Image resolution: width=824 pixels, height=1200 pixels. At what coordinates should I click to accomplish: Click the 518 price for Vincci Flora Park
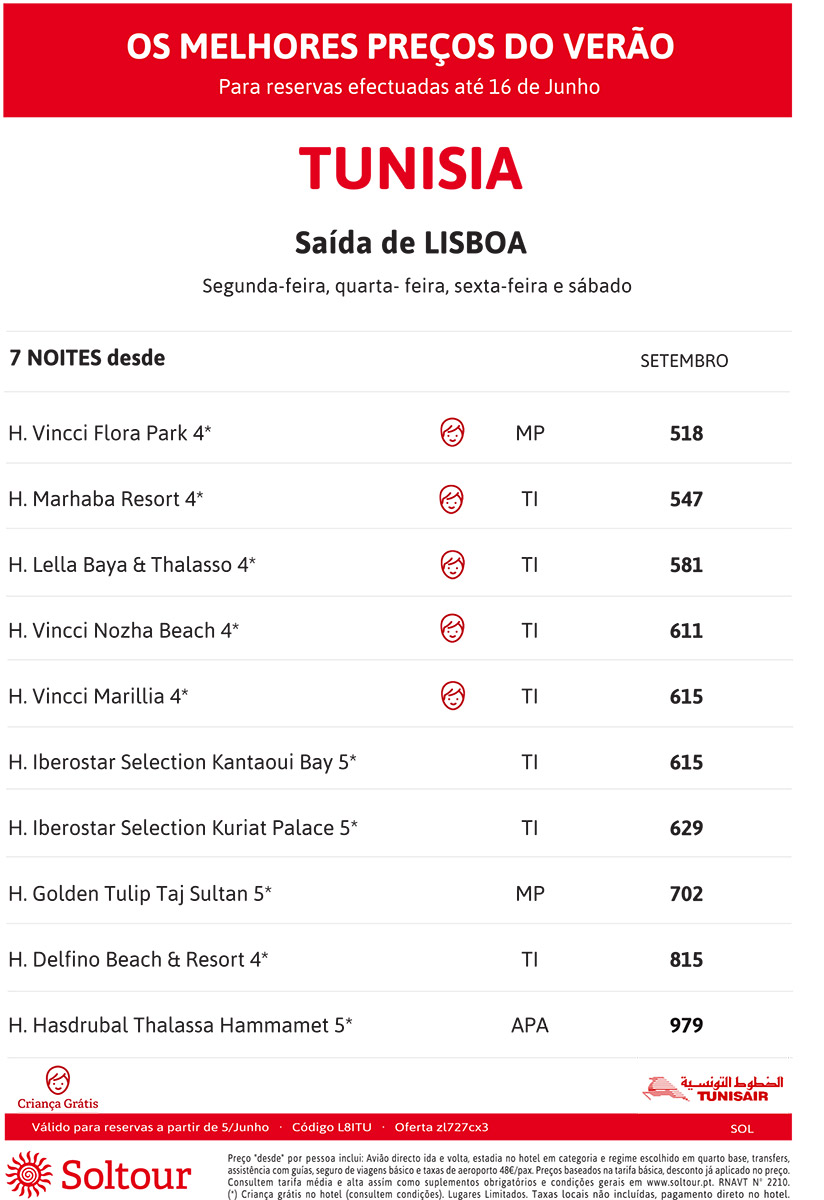click(x=686, y=434)
